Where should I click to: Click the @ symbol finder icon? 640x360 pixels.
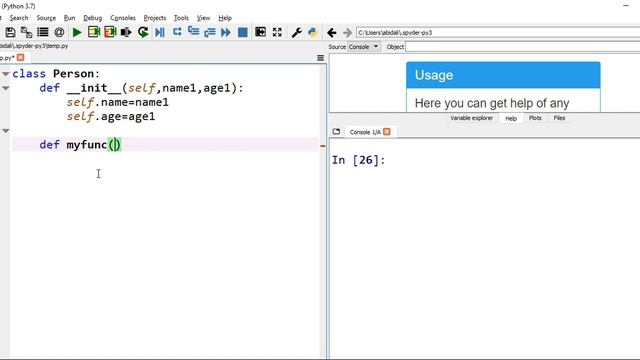pyautogui.click(x=59, y=32)
